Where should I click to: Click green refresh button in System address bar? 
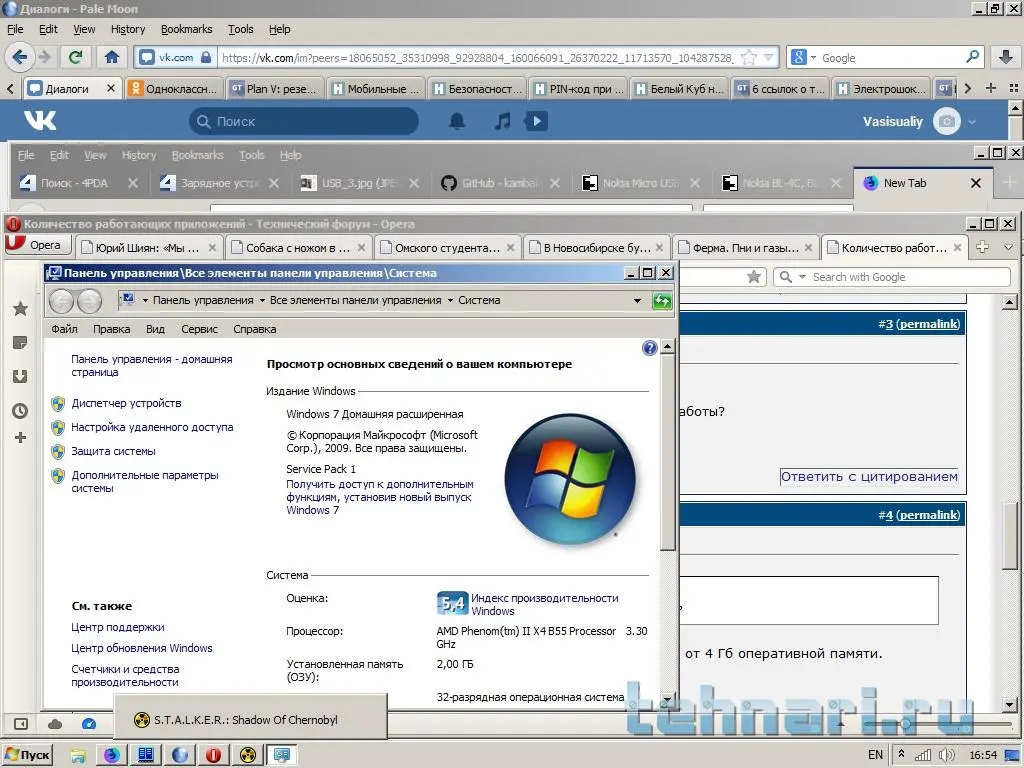pos(662,300)
